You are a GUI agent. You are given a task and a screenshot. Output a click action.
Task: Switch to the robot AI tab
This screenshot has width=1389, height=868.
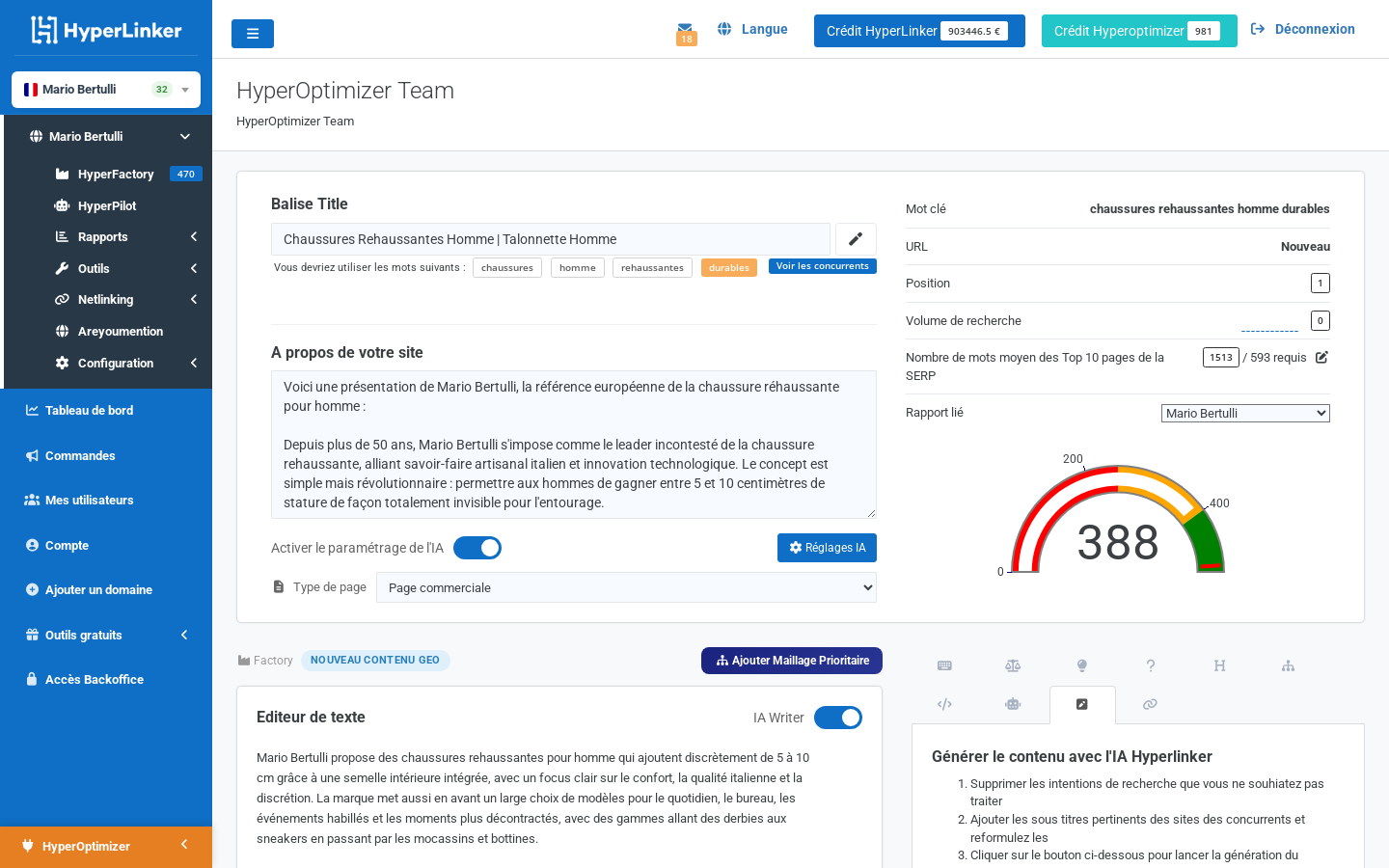point(1013,704)
